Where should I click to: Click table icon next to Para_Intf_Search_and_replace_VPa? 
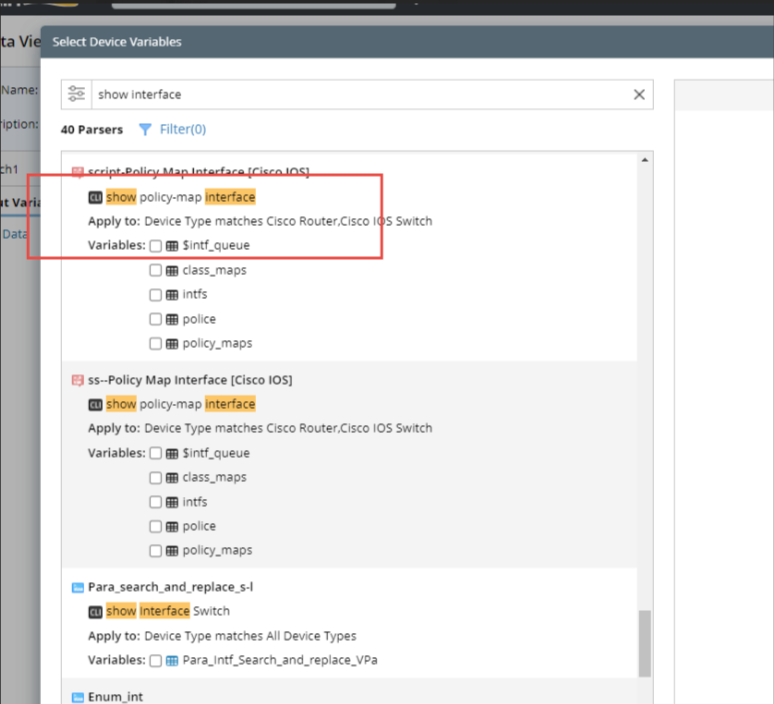point(172,660)
